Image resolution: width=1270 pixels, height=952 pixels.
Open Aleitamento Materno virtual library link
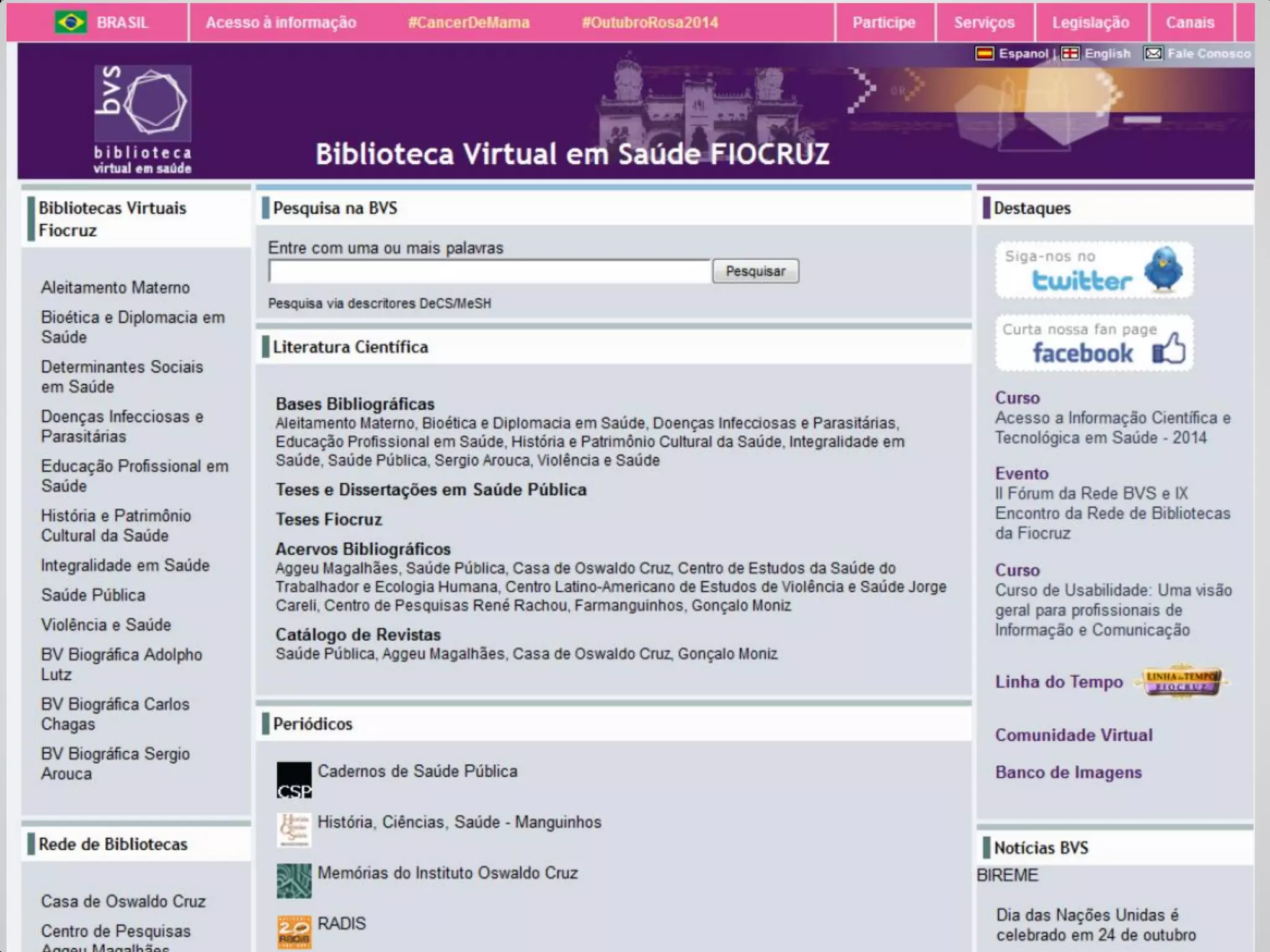pyautogui.click(x=115, y=288)
